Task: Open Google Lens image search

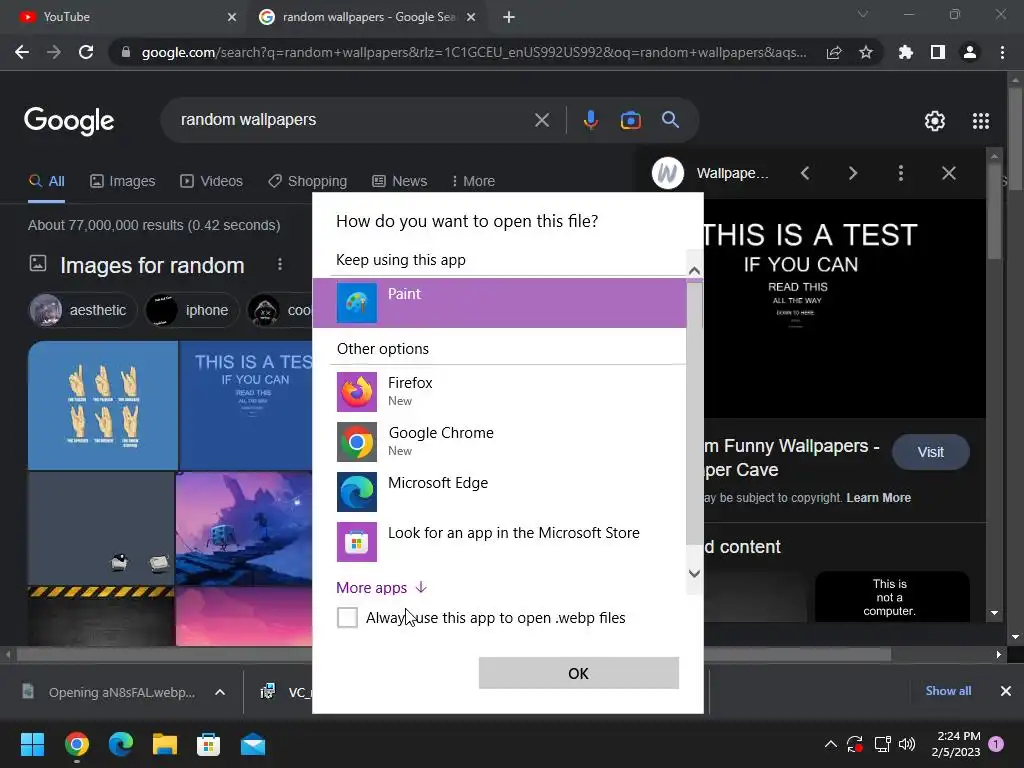Action: pyautogui.click(x=630, y=120)
